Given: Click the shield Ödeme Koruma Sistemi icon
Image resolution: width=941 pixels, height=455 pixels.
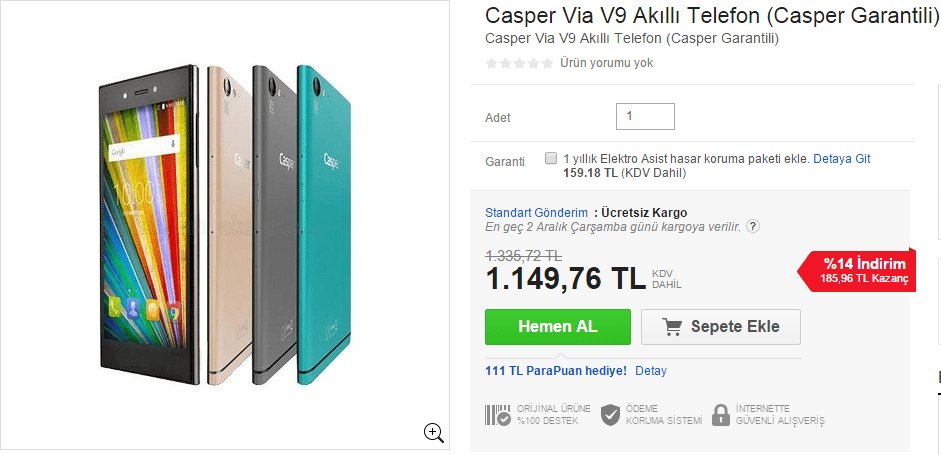Looking at the screenshot, I should [x=611, y=415].
